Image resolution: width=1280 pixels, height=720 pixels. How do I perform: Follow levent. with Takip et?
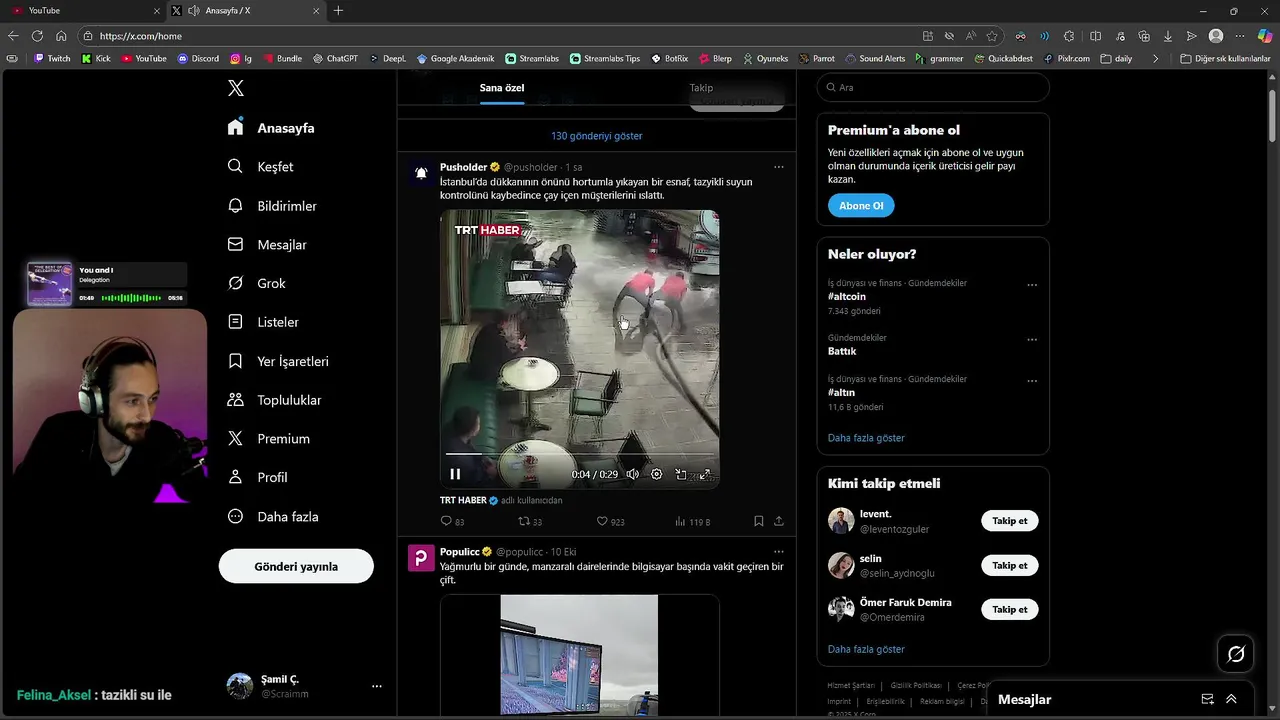(x=1010, y=521)
